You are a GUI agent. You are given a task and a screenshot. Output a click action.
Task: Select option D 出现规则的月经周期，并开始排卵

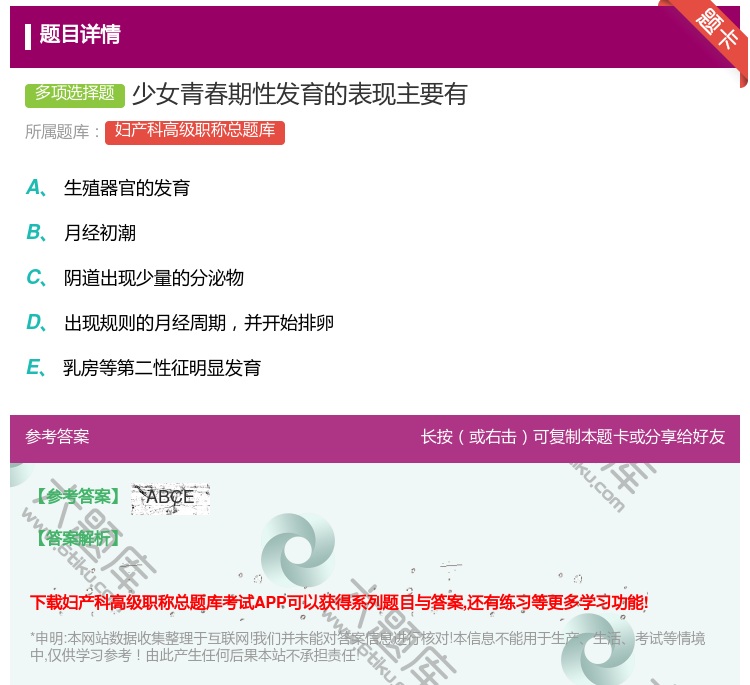[x=199, y=323]
